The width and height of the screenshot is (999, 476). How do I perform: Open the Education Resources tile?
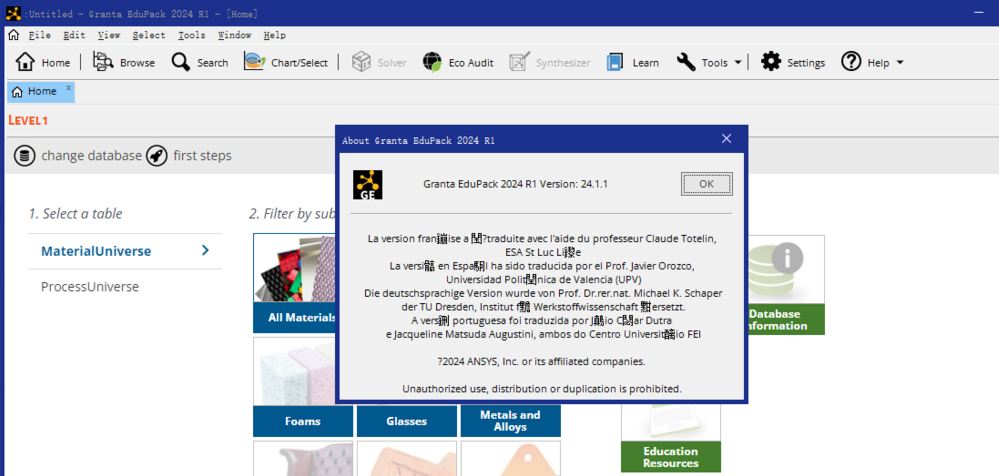click(x=671, y=438)
